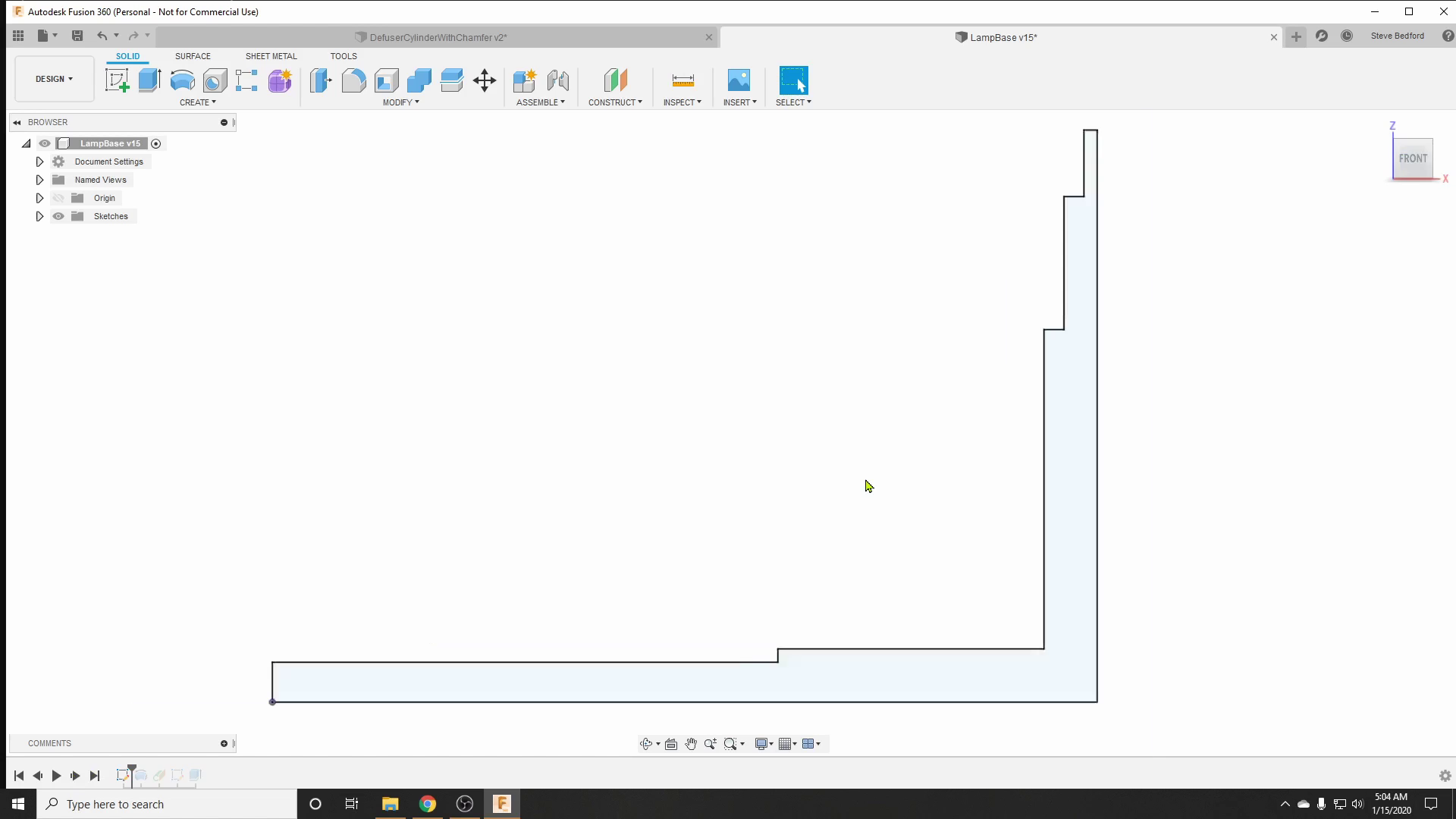Open the CREATE dropdown menu

(x=197, y=102)
